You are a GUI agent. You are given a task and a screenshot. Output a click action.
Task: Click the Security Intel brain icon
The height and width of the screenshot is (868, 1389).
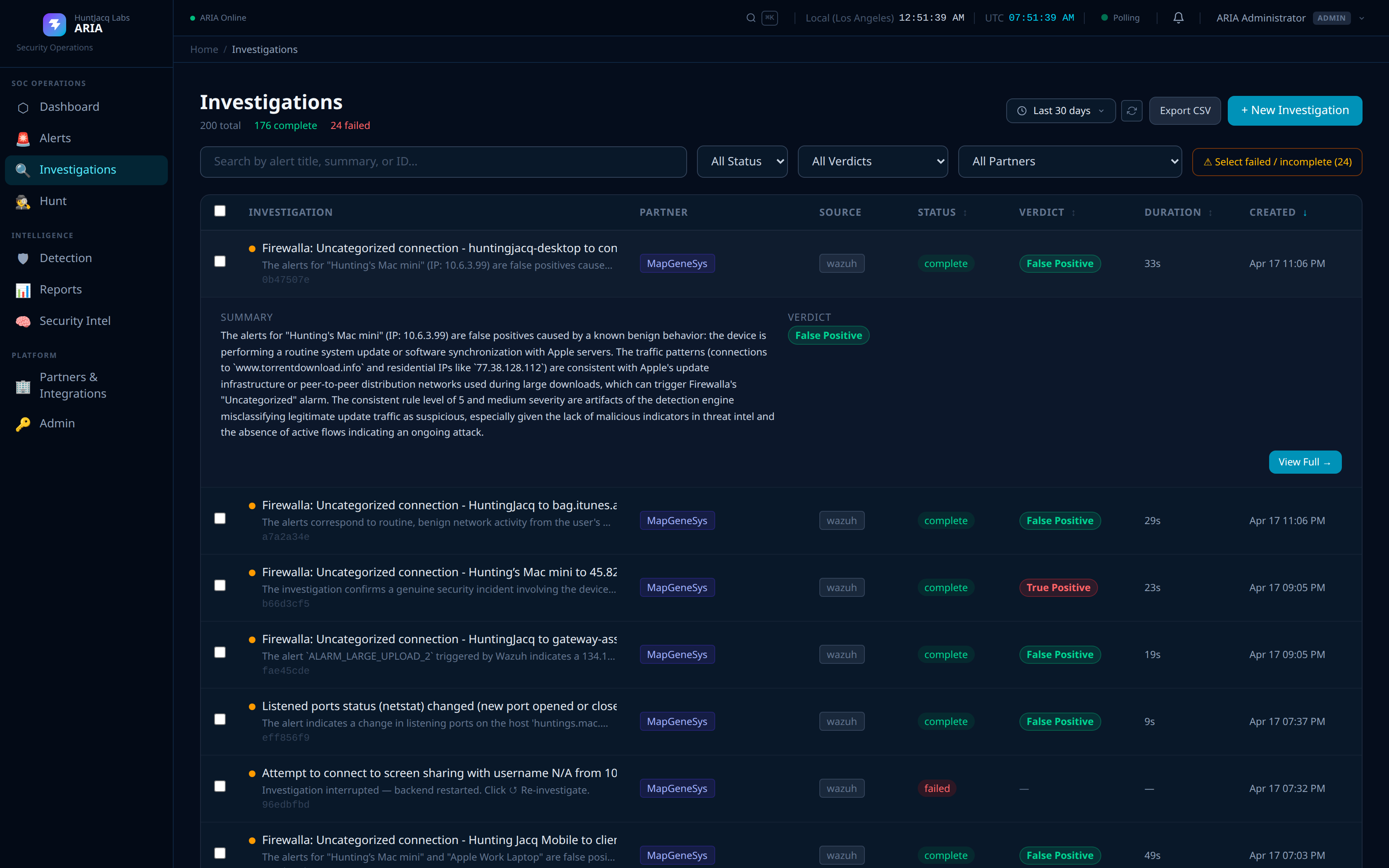tap(23, 322)
